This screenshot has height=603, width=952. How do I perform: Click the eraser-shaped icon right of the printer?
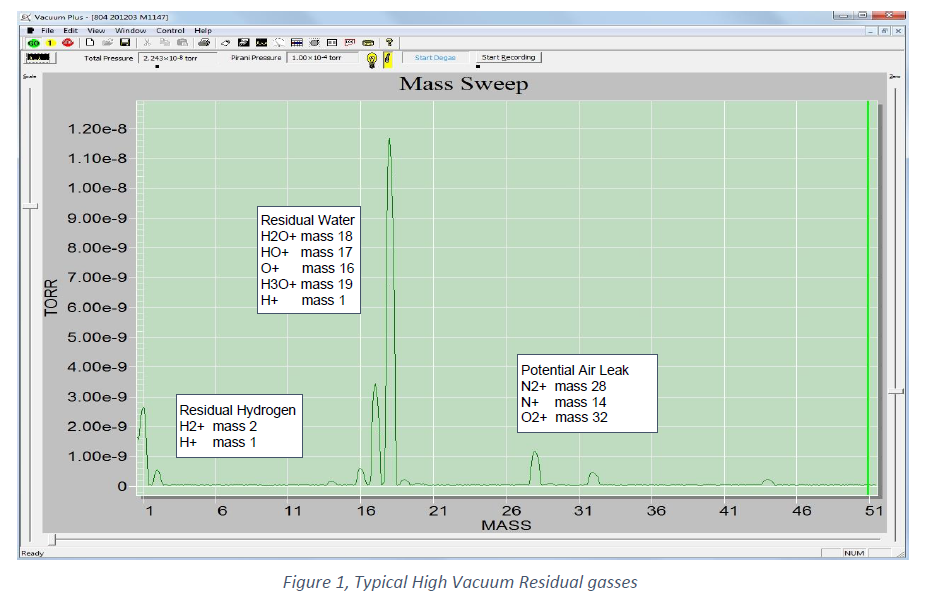[x=225, y=43]
